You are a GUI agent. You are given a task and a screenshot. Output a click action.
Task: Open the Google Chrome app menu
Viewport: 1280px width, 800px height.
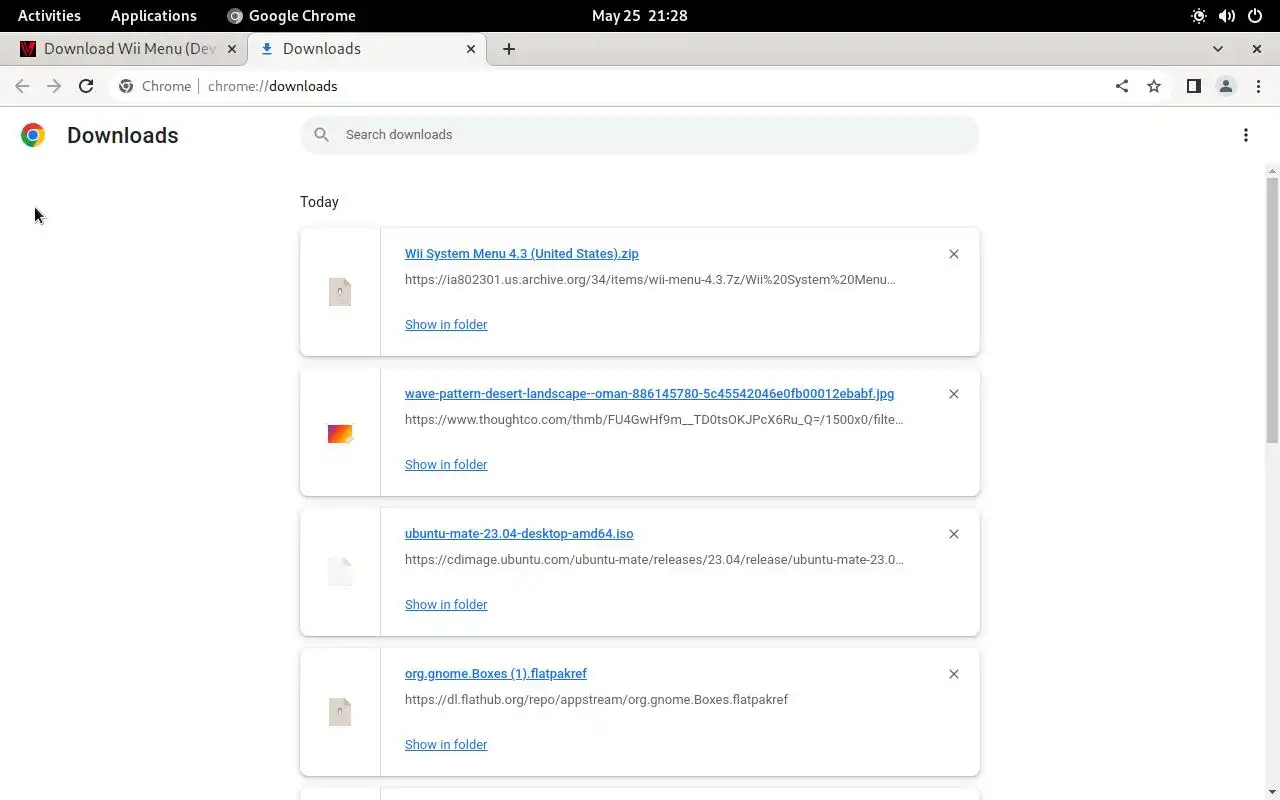(x=292, y=16)
